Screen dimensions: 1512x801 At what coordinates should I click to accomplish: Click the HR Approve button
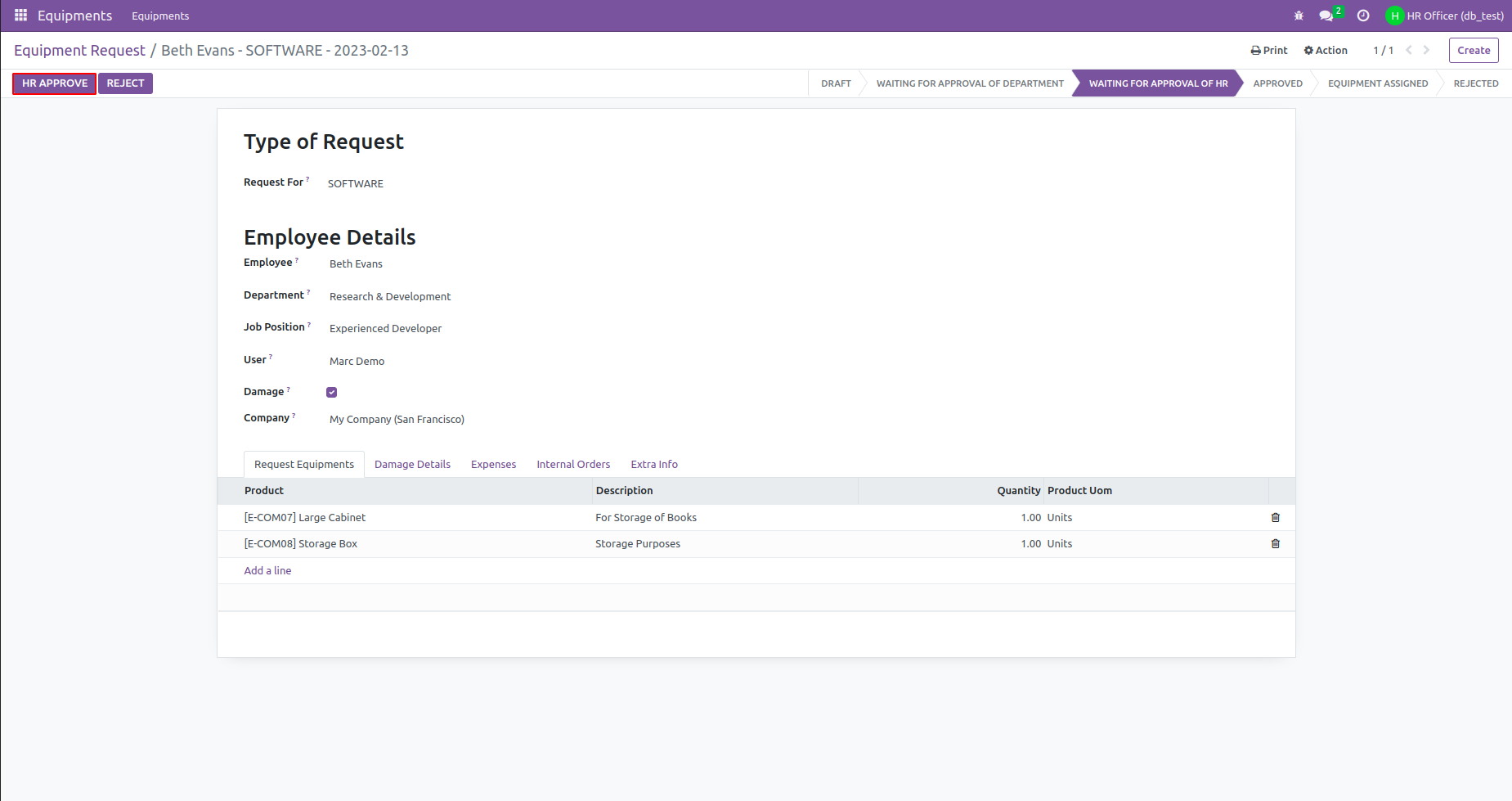(55, 83)
